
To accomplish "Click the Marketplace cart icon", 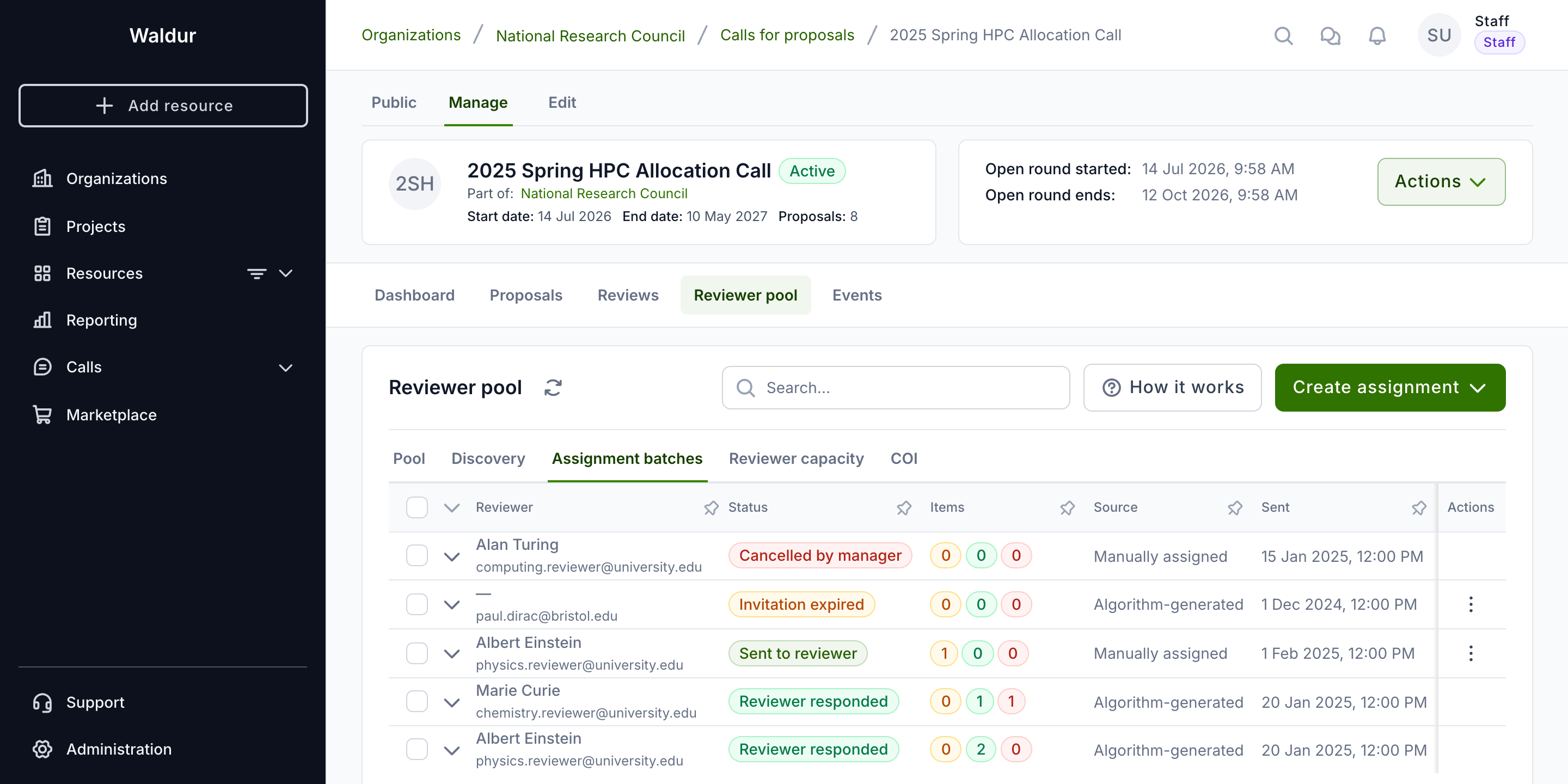I will pos(42,414).
